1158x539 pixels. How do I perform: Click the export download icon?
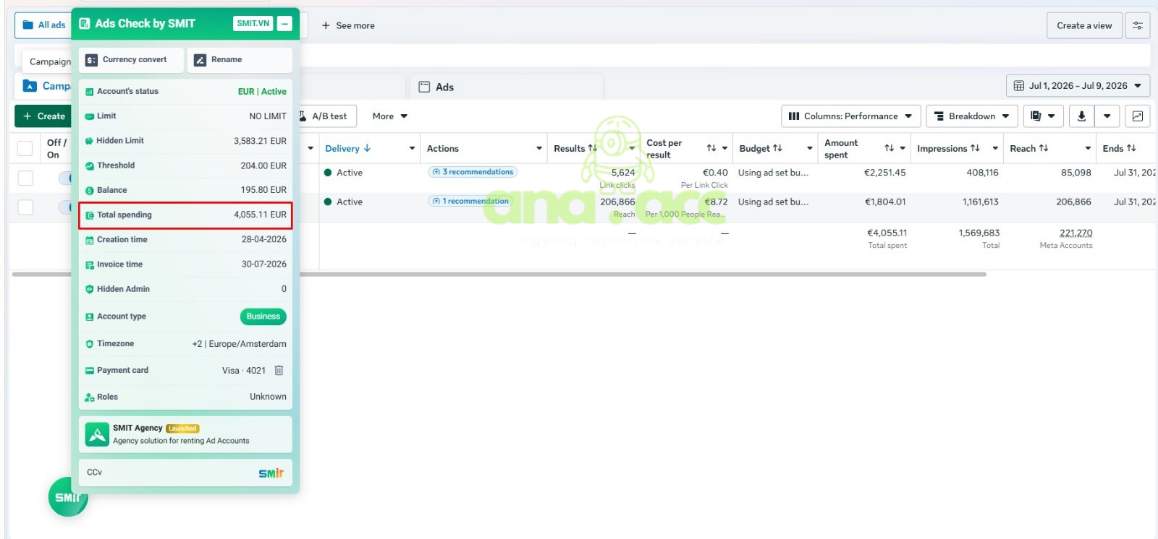tap(1082, 116)
